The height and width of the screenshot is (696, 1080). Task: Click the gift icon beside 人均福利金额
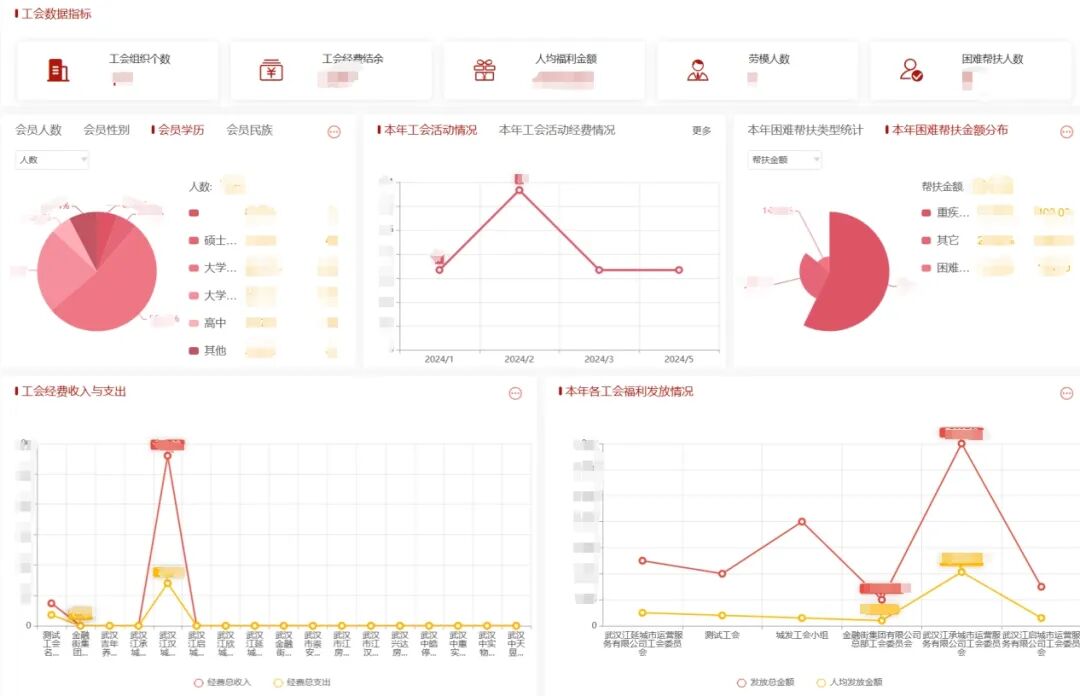click(485, 70)
